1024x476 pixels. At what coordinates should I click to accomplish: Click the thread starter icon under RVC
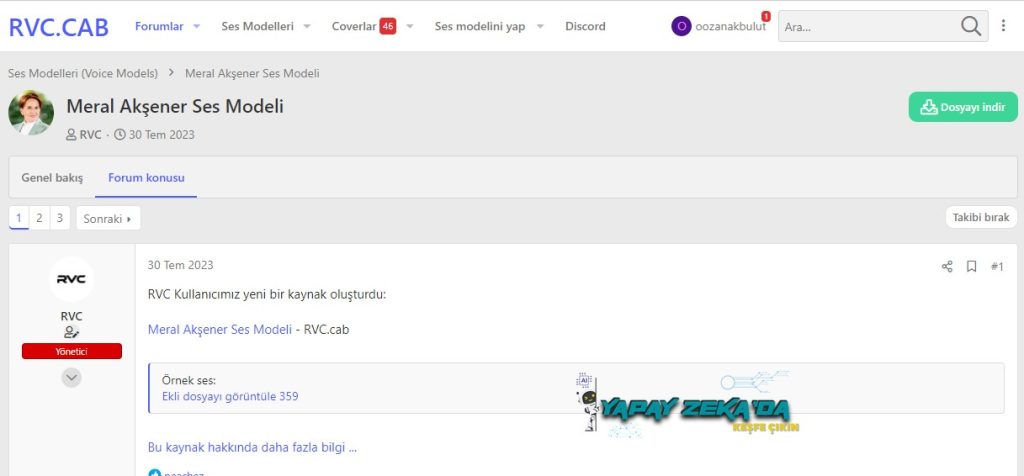coord(71,332)
